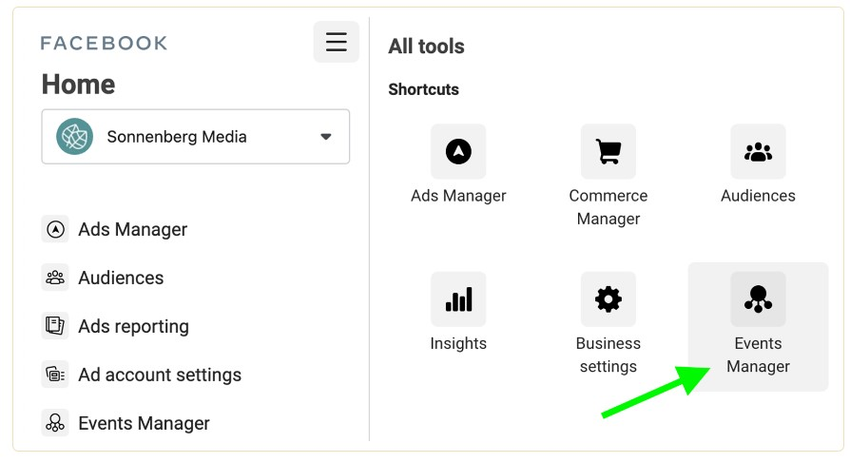Open Insights bar chart icon
The width and height of the screenshot is (850, 461).
pyautogui.click(x=458, y=299)
